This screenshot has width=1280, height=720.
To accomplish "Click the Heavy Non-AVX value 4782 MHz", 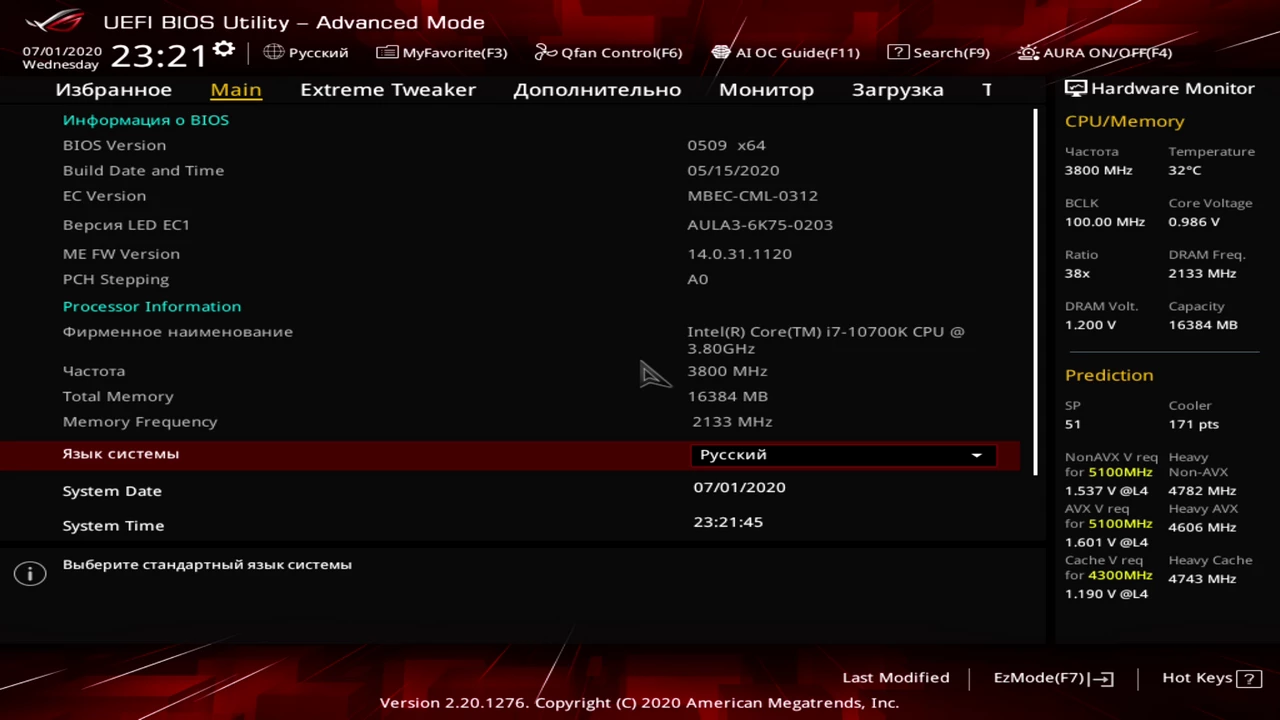I will 1202,491.
